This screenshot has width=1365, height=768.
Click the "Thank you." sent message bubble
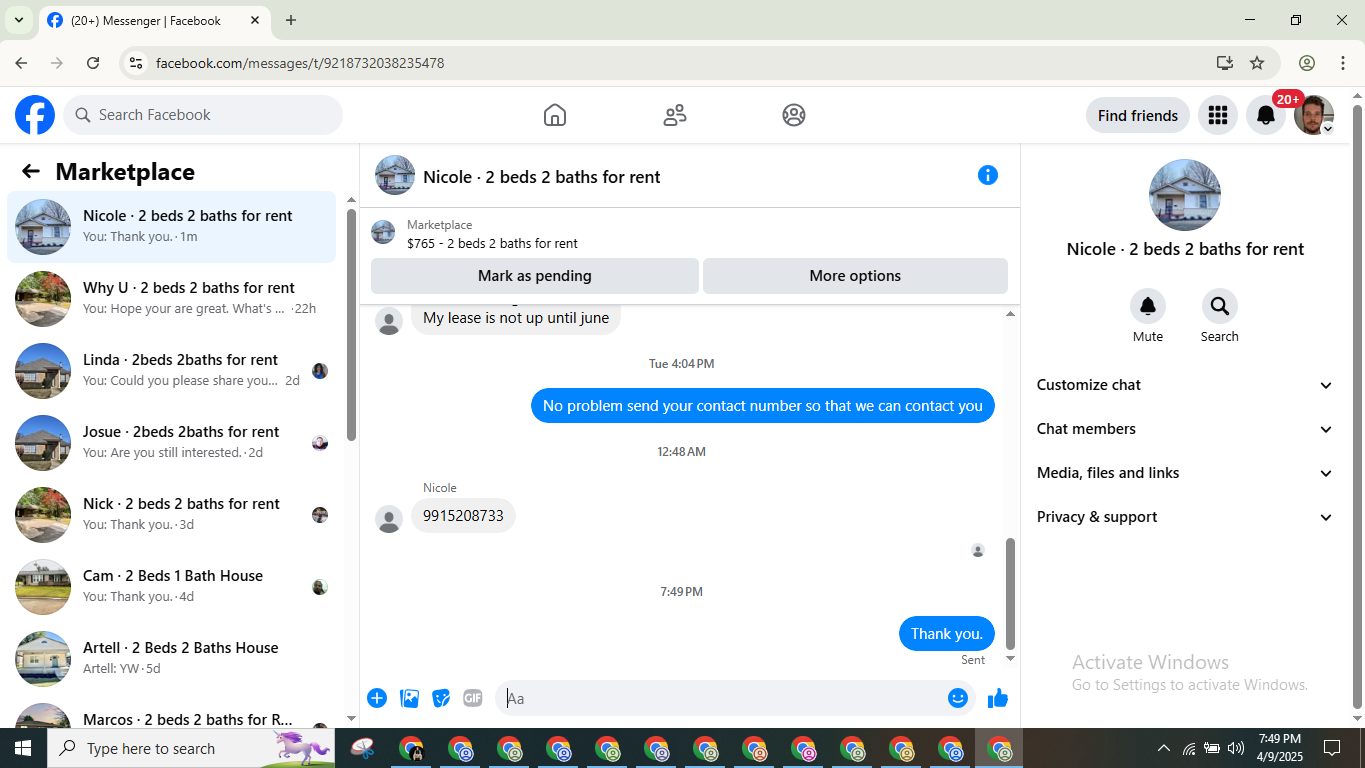(947, 634)
